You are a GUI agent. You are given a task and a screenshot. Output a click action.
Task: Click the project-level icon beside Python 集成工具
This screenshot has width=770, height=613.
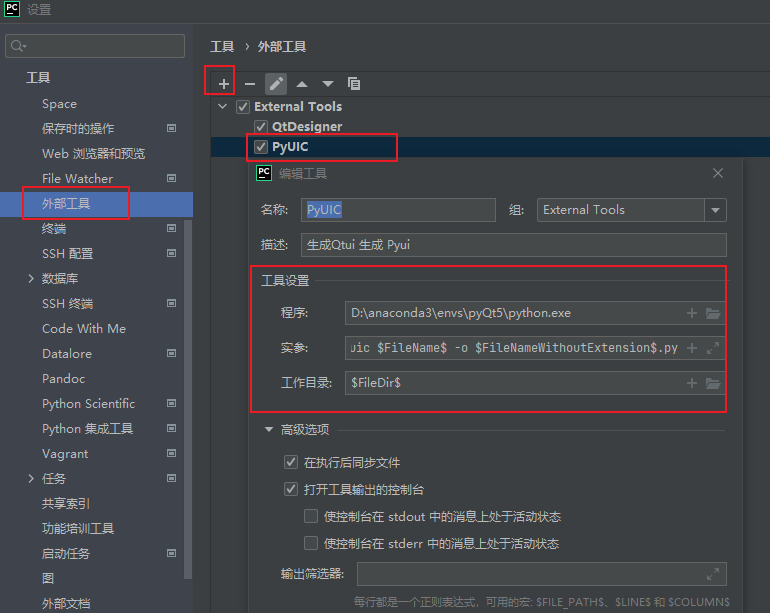(171, 429)
